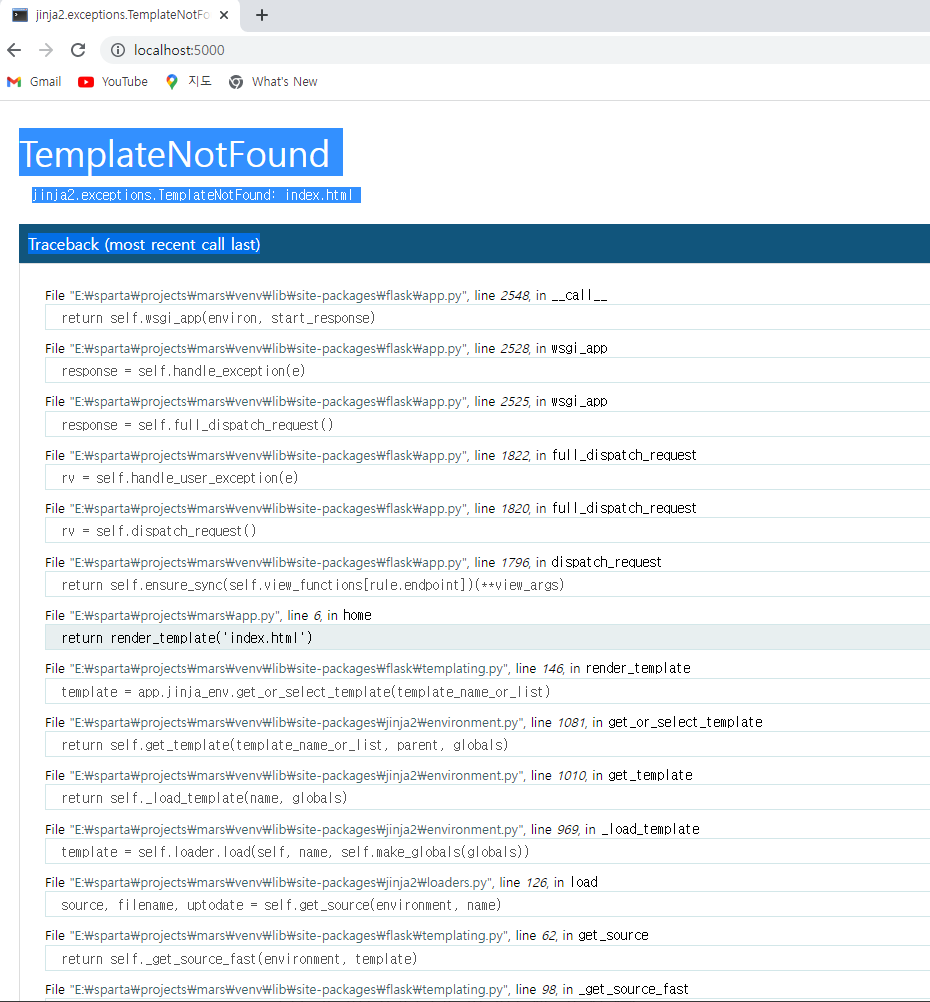Click the File line 2525 in wsgi_app
Viewport: 930px width, 1002px height.
coord(326,401)
